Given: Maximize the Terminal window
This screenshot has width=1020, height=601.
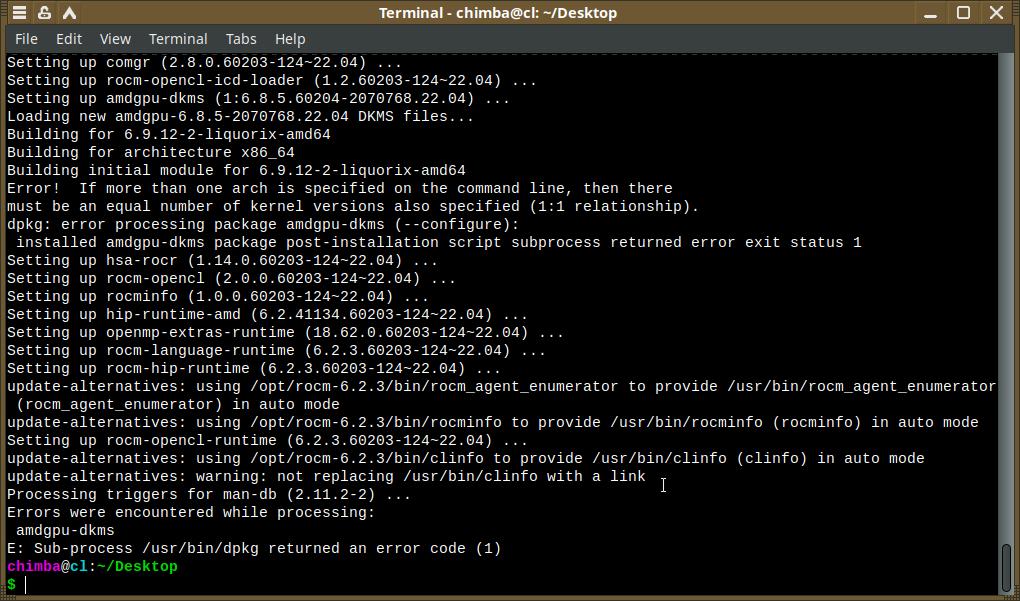Looking at the screenshot, I should tap(963, 12).
